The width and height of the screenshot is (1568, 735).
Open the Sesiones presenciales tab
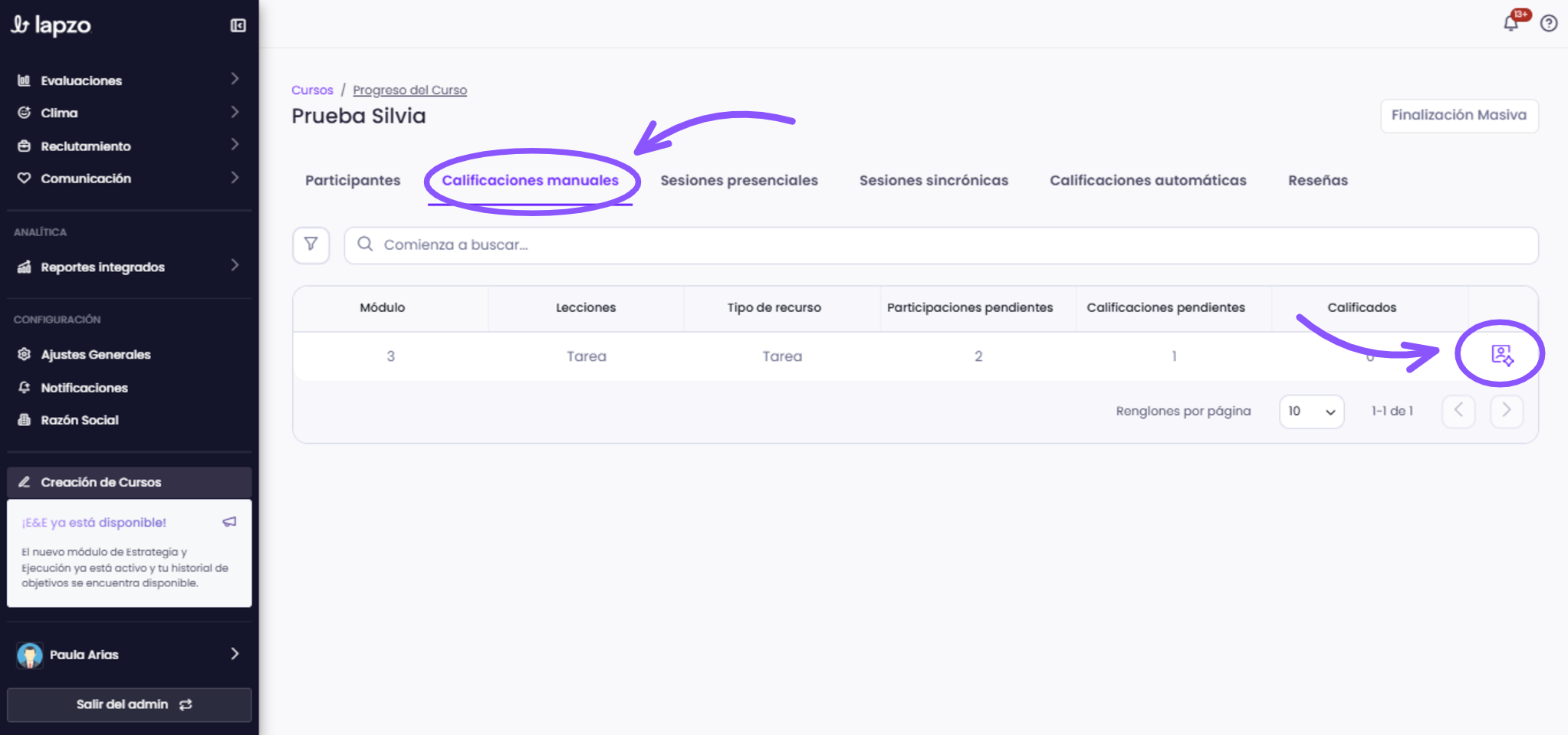pos(739,180)
